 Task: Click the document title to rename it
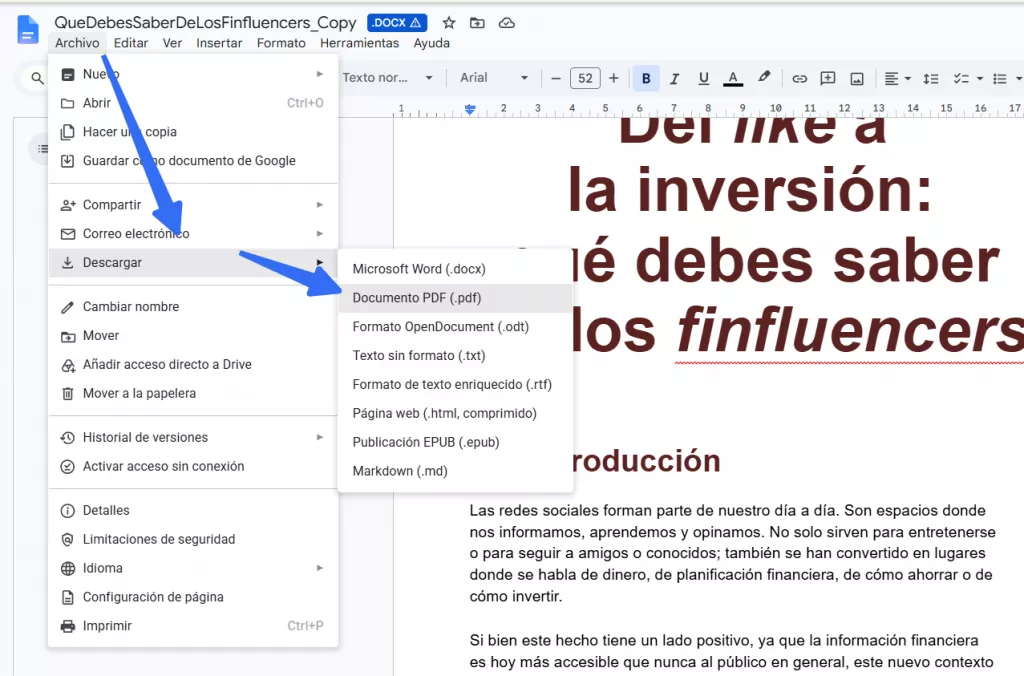[x=205, y=23]
